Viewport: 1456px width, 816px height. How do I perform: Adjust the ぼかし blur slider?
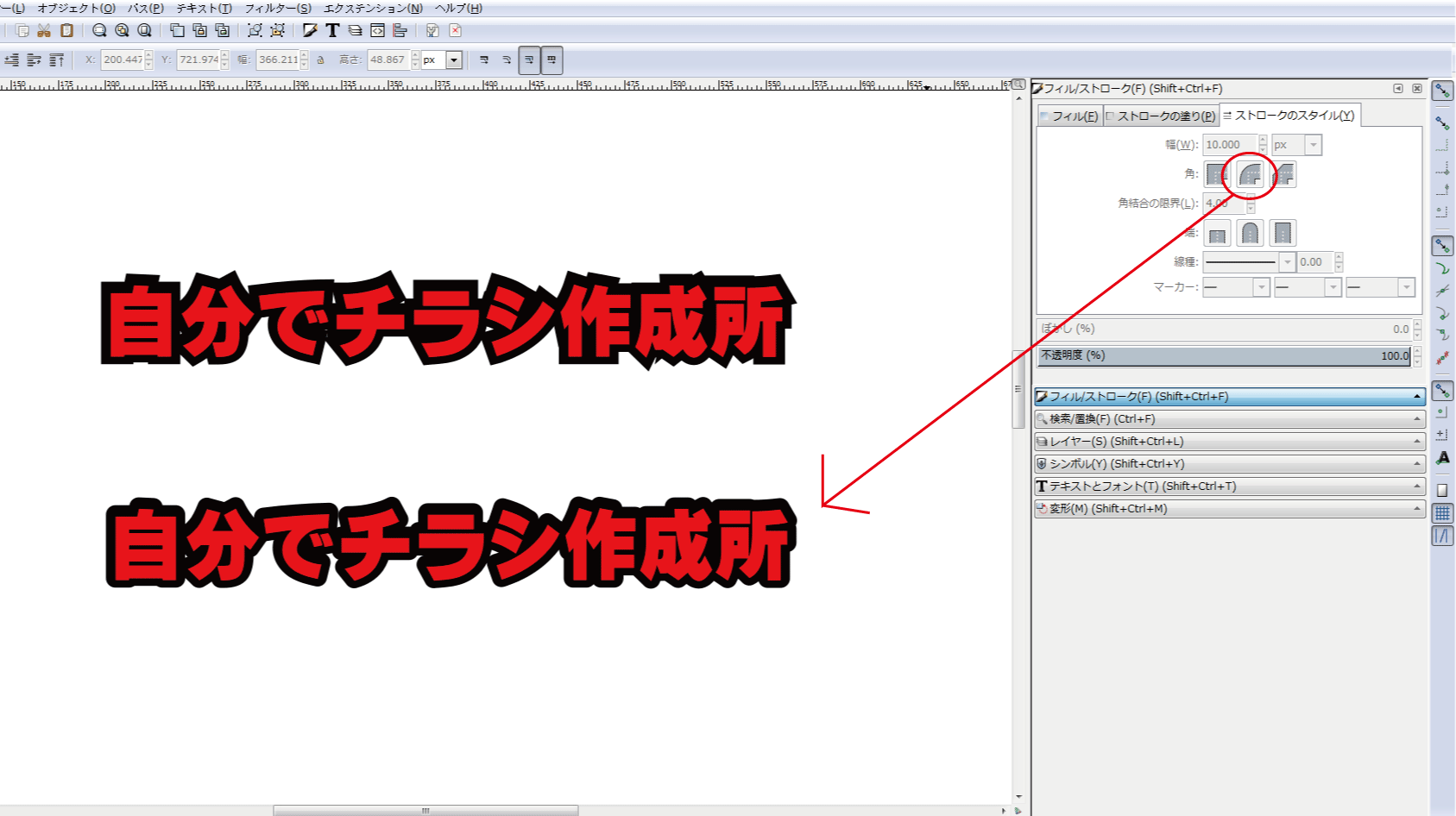click(x=1224, y=329)
